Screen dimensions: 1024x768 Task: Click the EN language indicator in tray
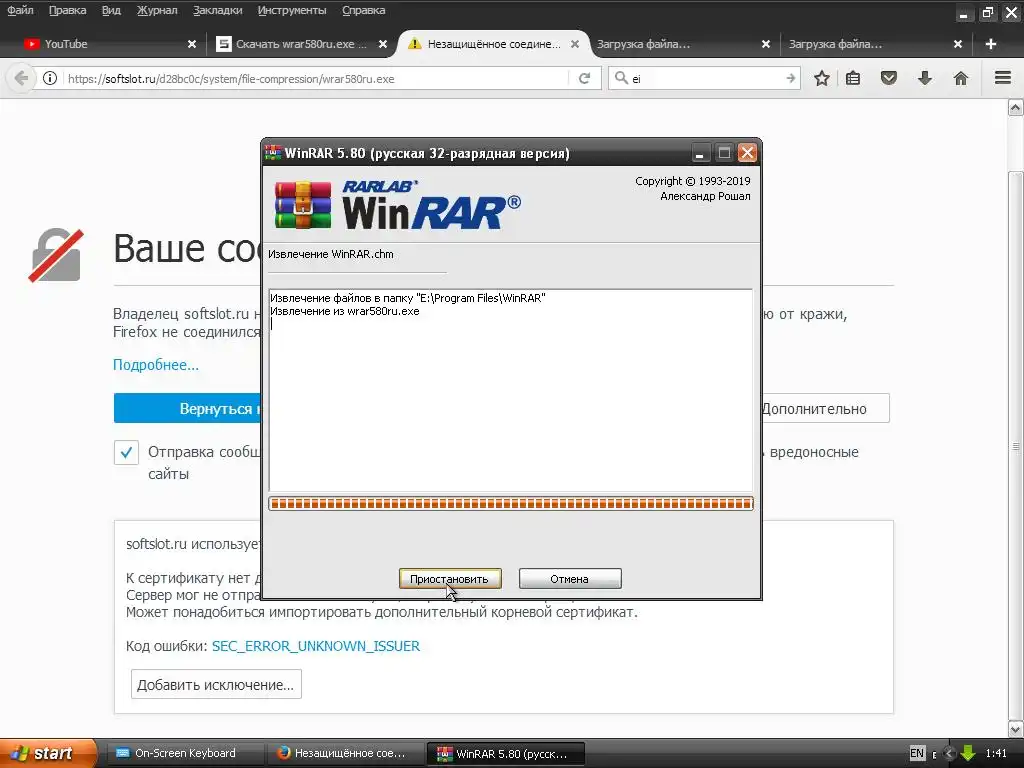(x=917, y=753)
